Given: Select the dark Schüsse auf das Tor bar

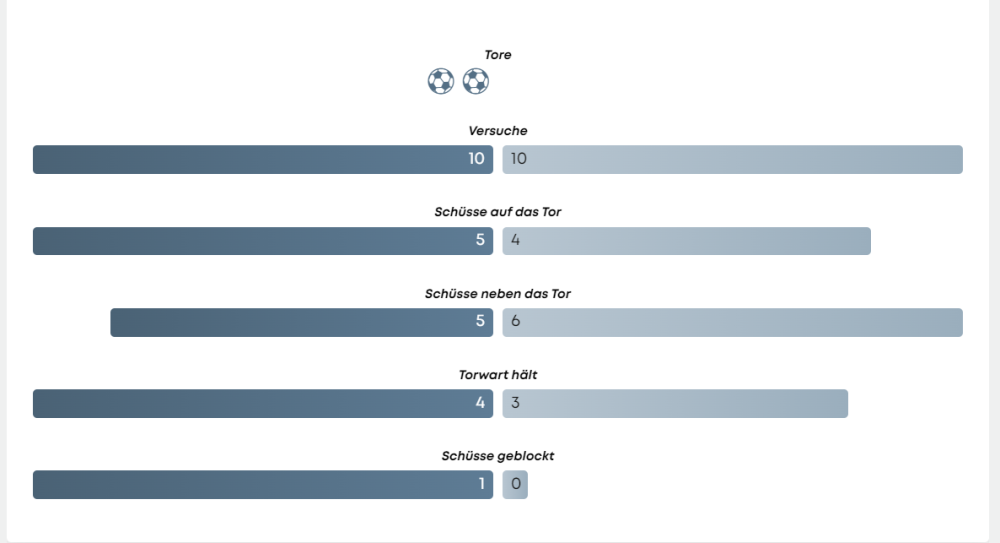Looking at the screenshot, I should [263, 241].
